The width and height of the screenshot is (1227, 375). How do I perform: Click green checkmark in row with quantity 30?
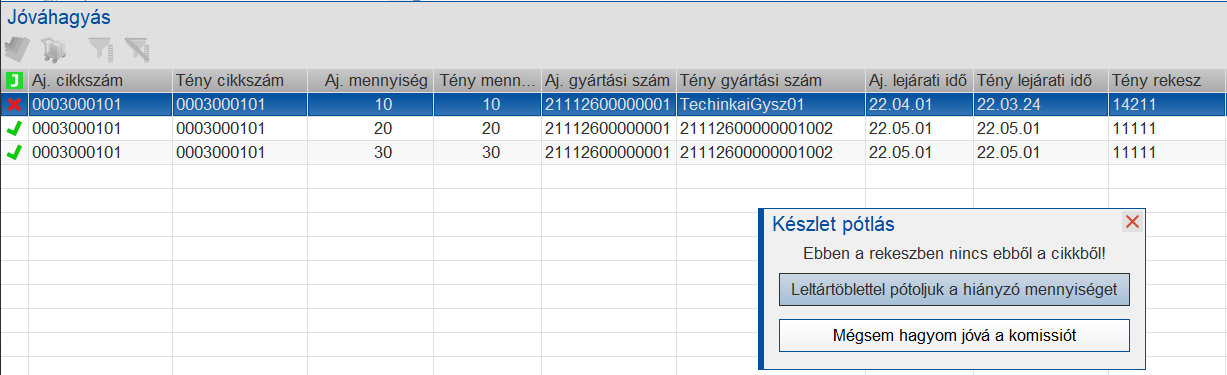(x=14, y=153)
